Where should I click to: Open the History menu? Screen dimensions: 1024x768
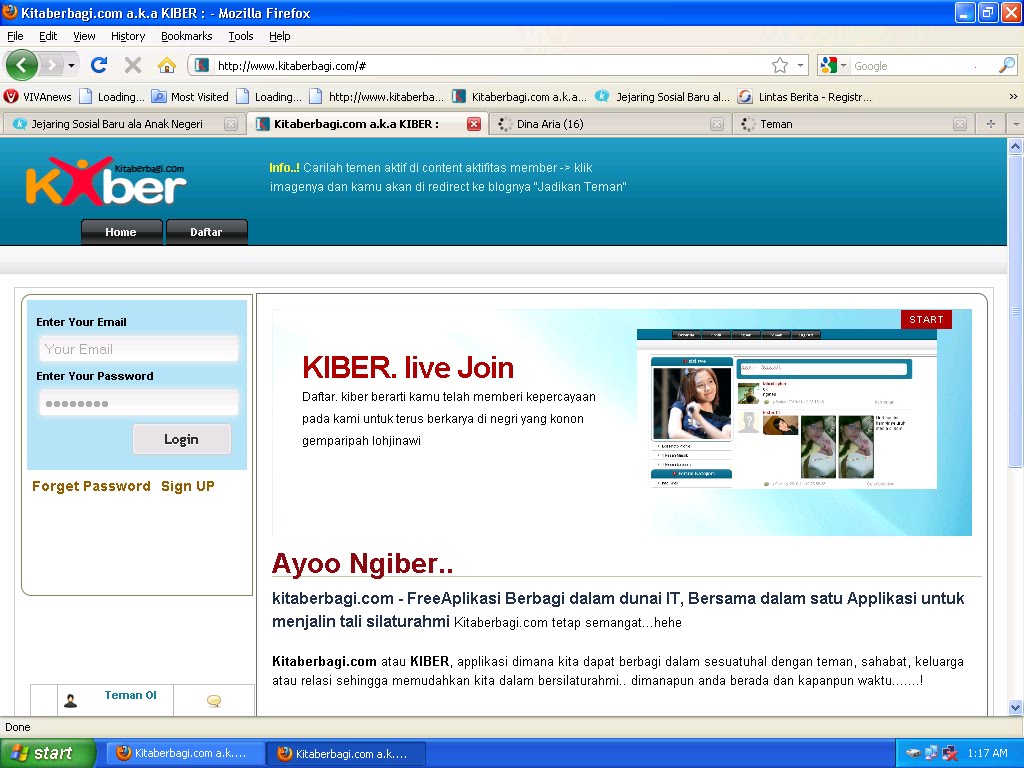click(x=127, y=36)
